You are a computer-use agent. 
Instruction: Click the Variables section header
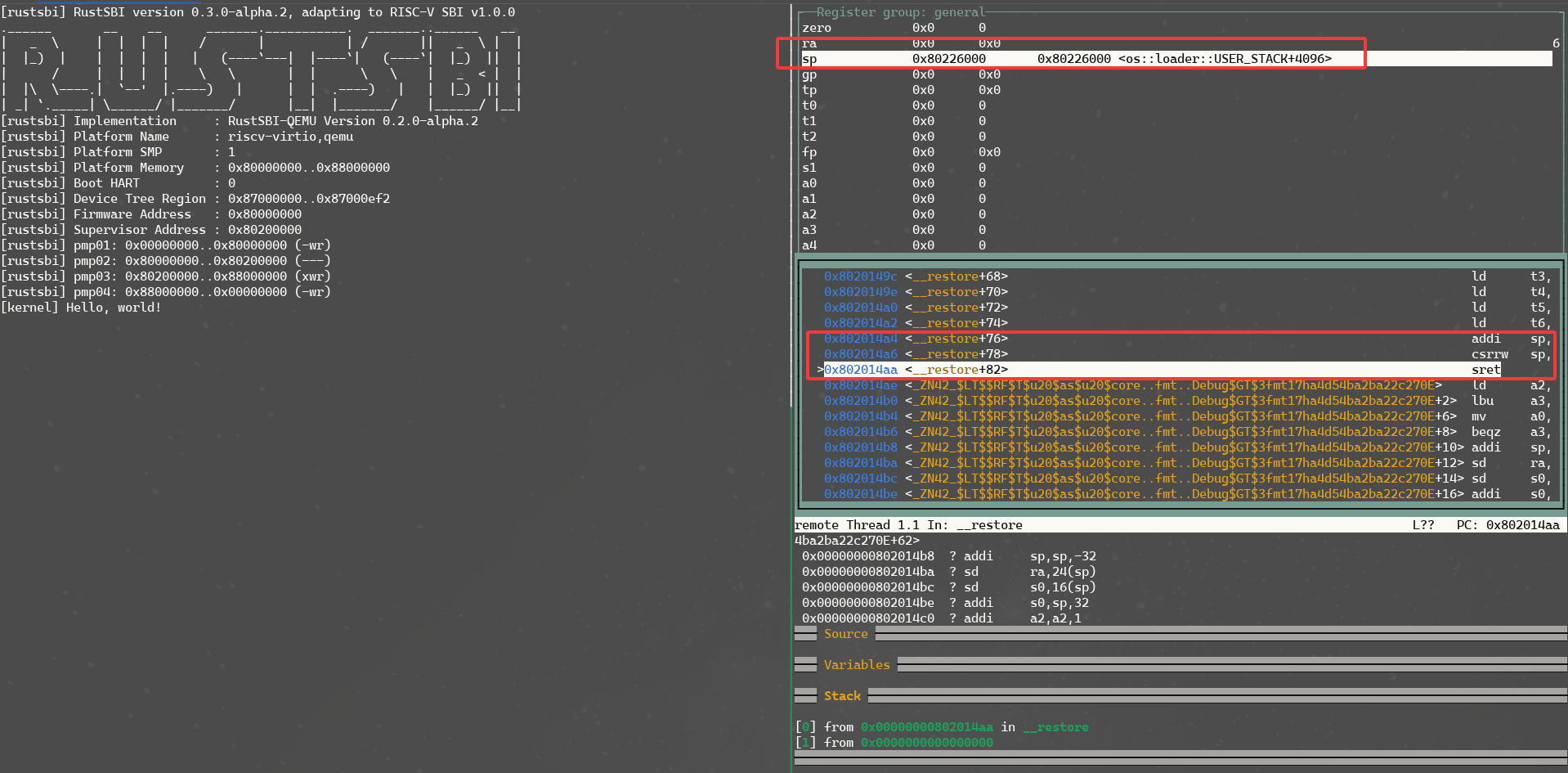coord(856,665)
